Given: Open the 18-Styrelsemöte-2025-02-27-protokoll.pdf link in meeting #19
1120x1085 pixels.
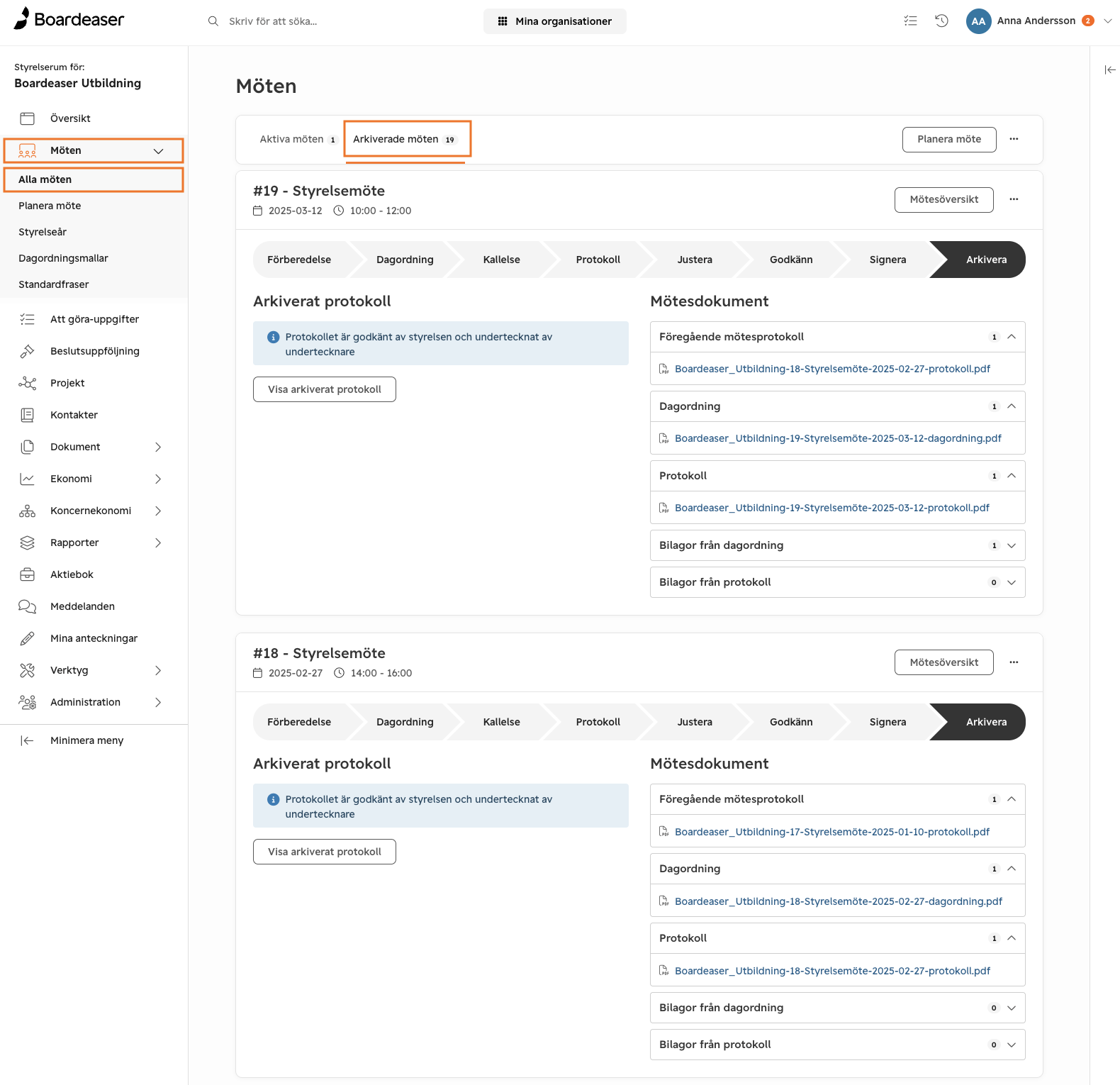Looking at the screenshot, I should (x=832, y=369).
